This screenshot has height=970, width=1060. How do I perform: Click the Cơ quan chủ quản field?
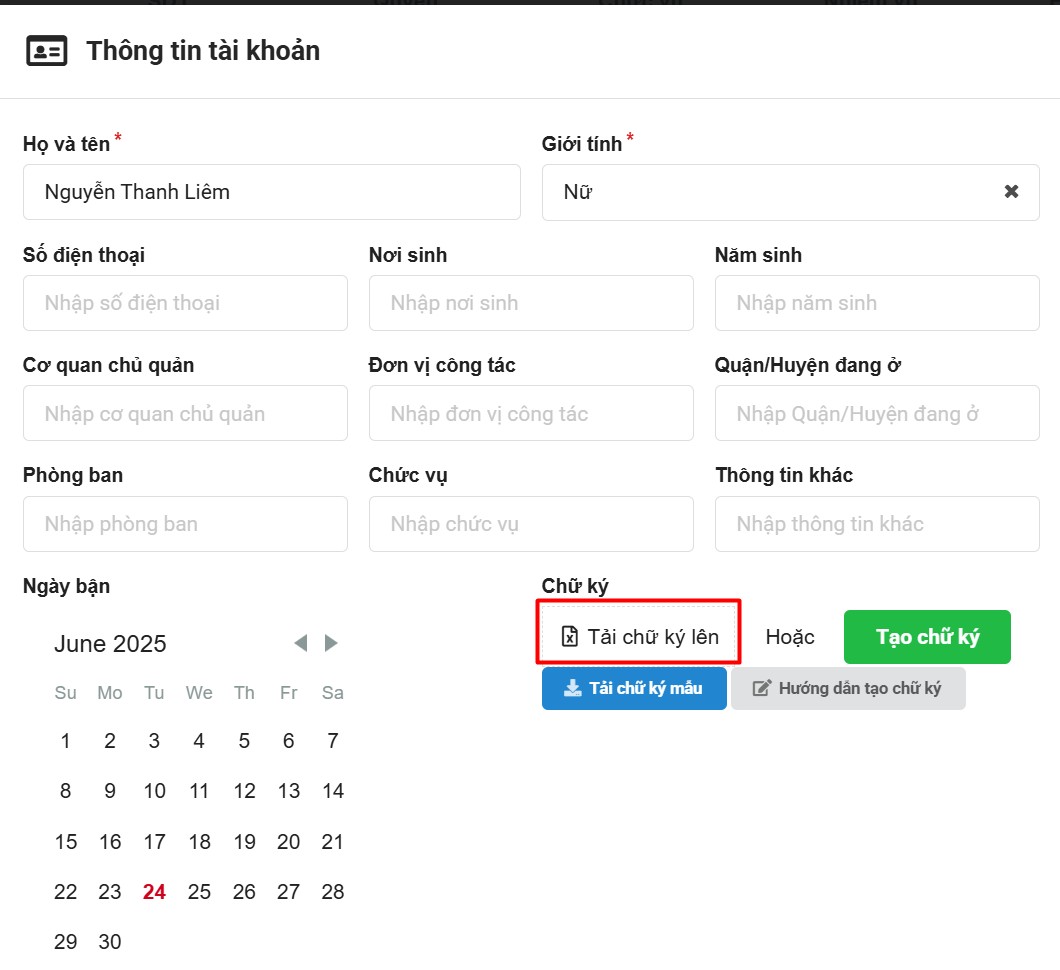185,414
